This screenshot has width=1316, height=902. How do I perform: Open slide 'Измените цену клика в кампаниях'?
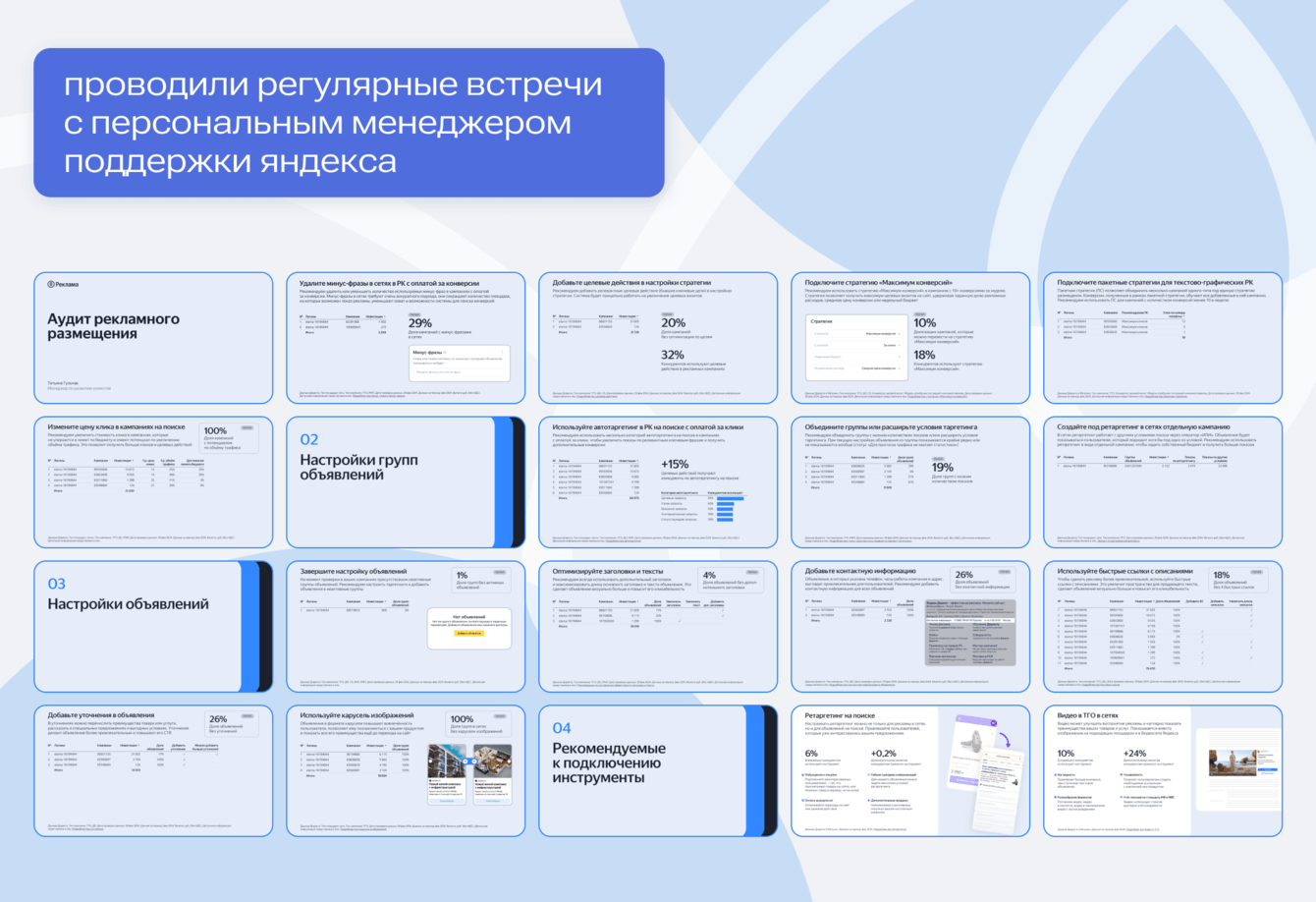[x=153, y=482]
